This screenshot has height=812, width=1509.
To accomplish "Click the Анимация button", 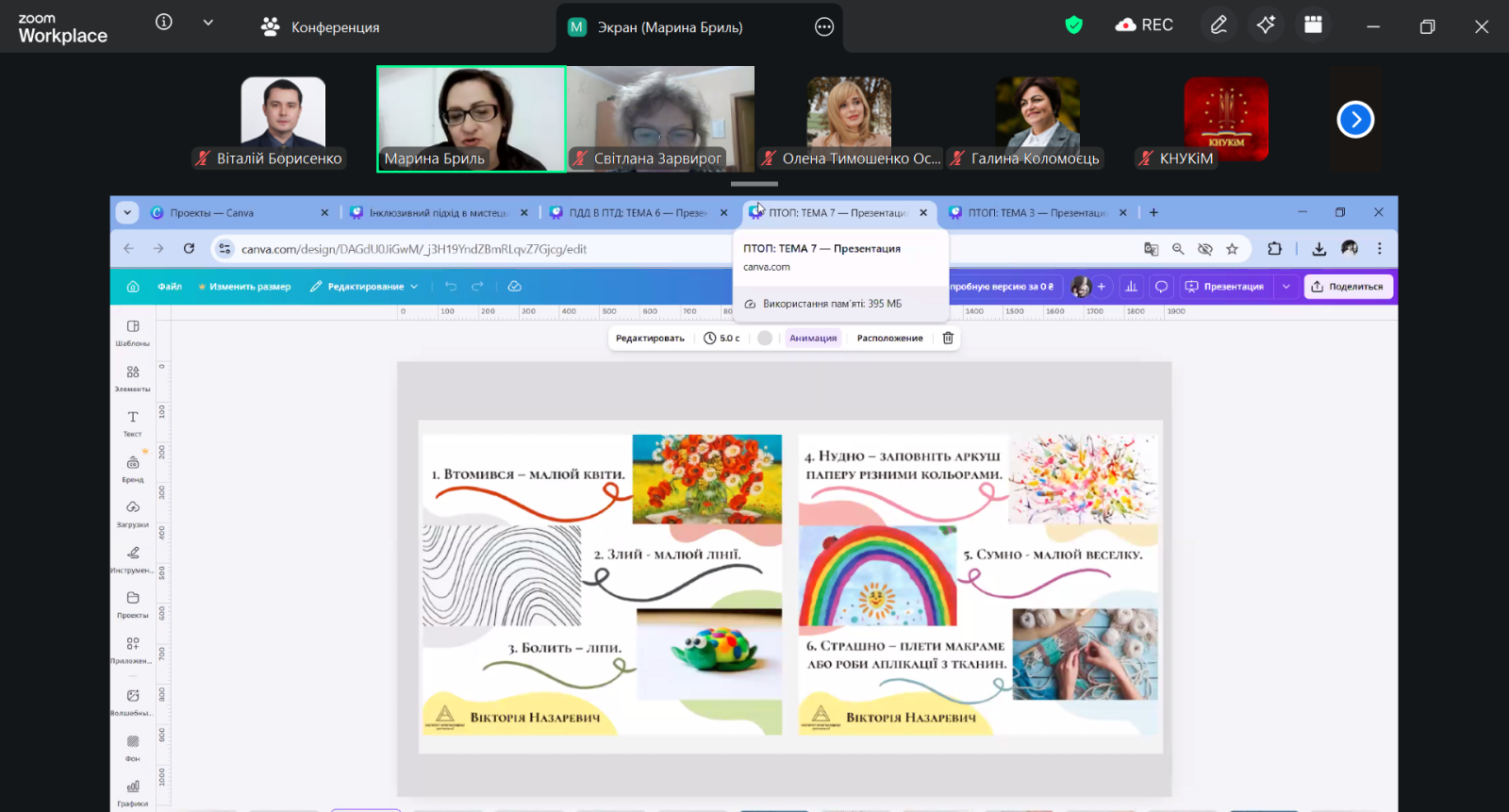I will 813,338.
